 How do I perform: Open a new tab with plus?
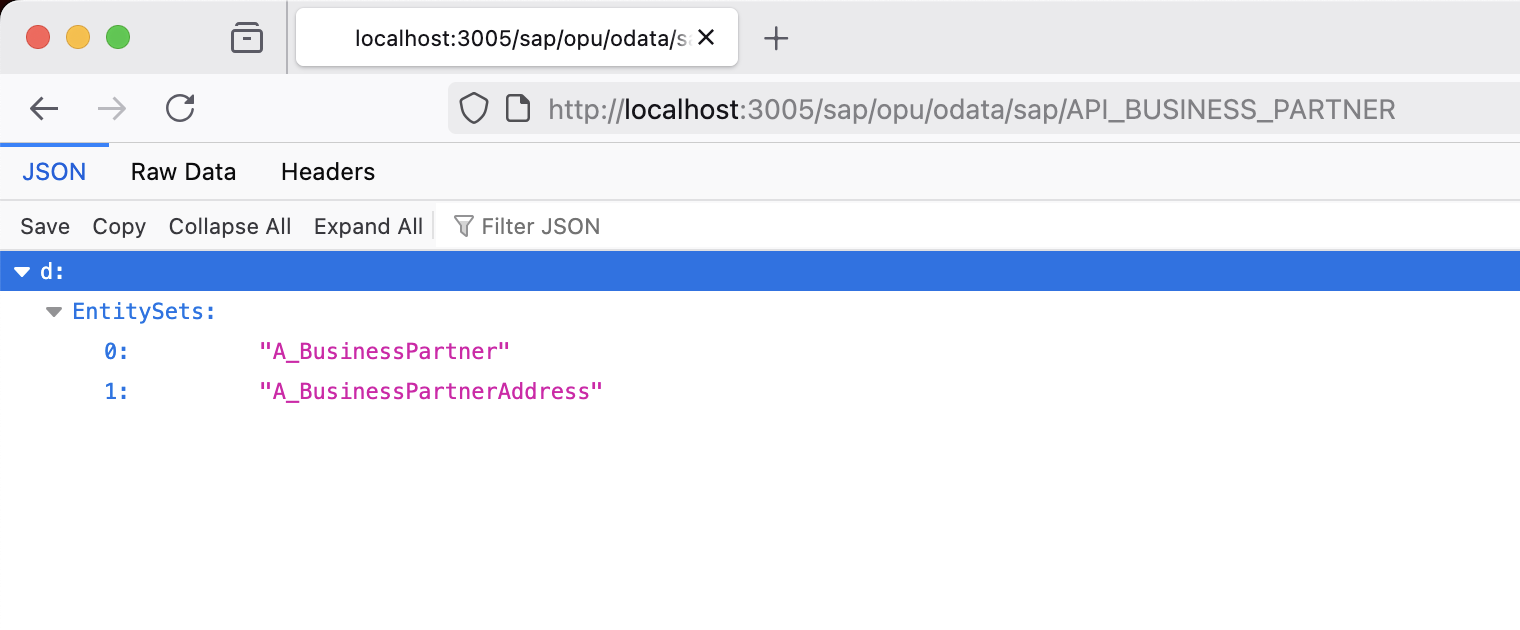point(776,38)
